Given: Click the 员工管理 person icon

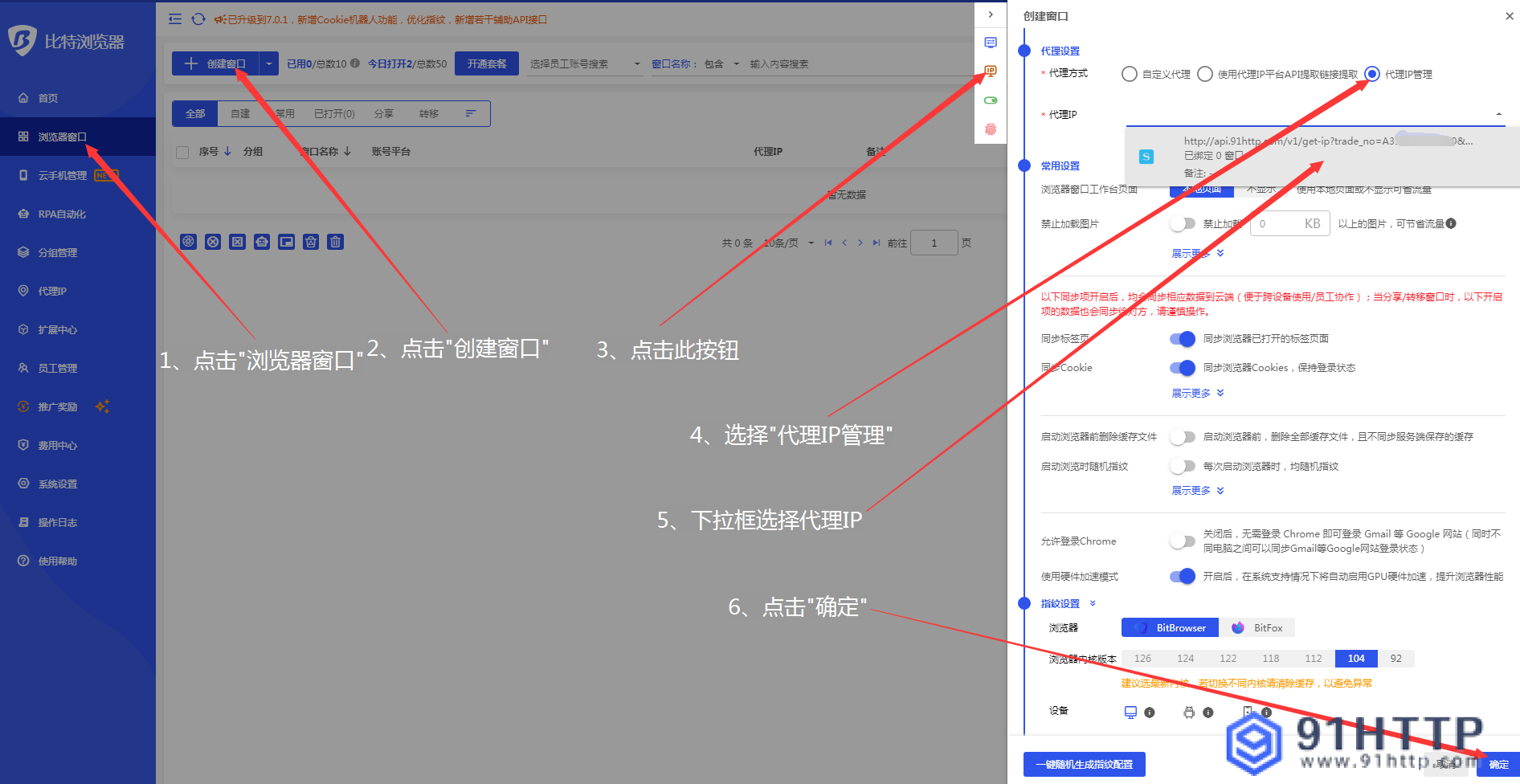Looking at the screenshot, I should [x=23, y=368].
